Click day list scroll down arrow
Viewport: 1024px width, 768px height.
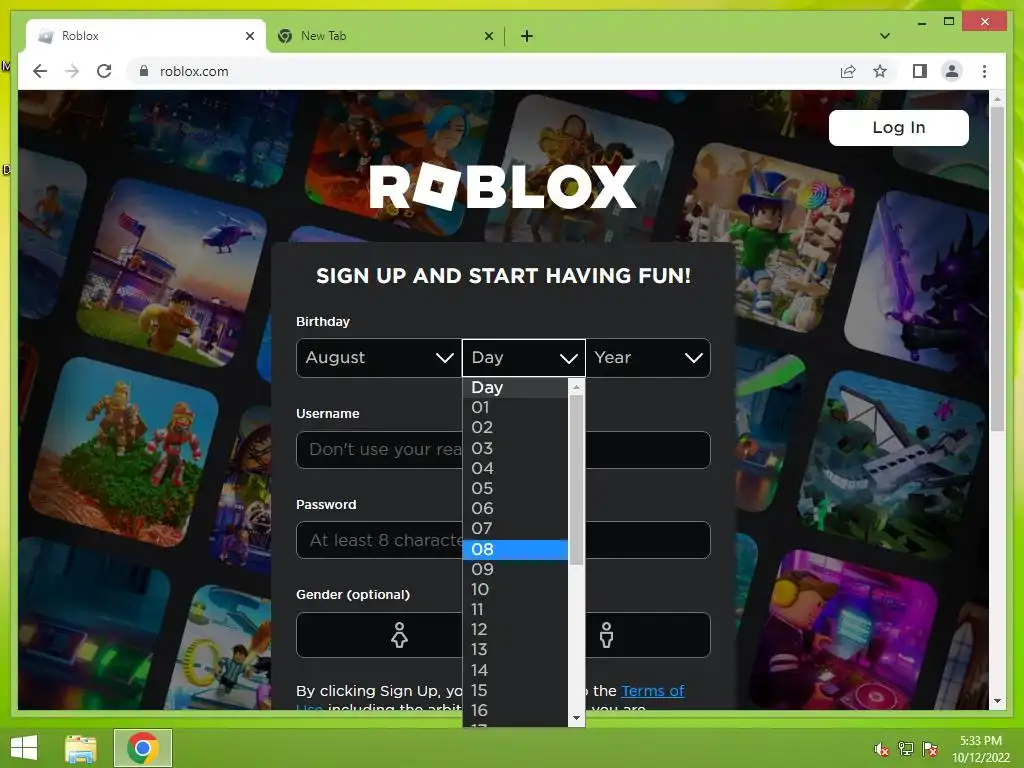pyautogui.click(x=576, y=718)
